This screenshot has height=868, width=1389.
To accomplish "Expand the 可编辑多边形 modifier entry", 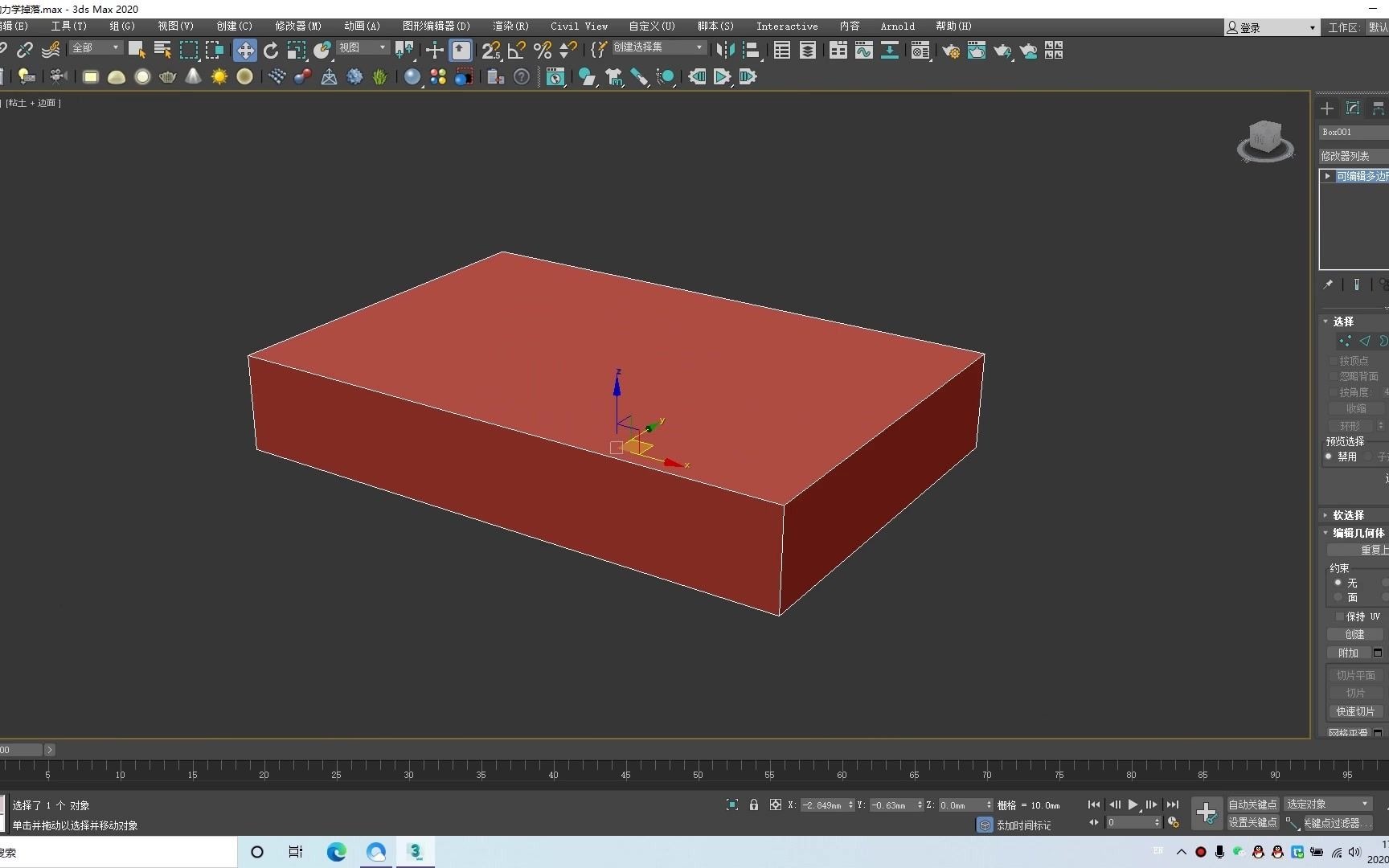I will click(1326, 175).
